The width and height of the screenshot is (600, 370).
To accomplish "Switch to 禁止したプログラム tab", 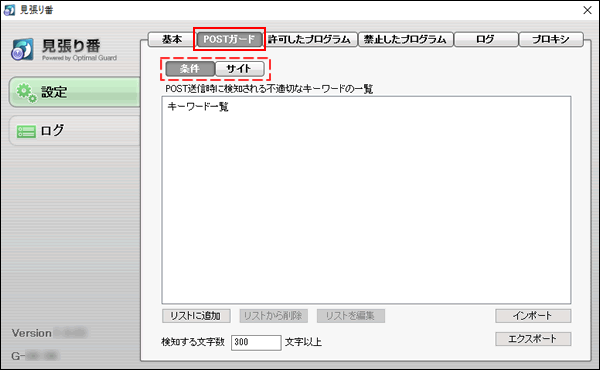I will [405, 39].
